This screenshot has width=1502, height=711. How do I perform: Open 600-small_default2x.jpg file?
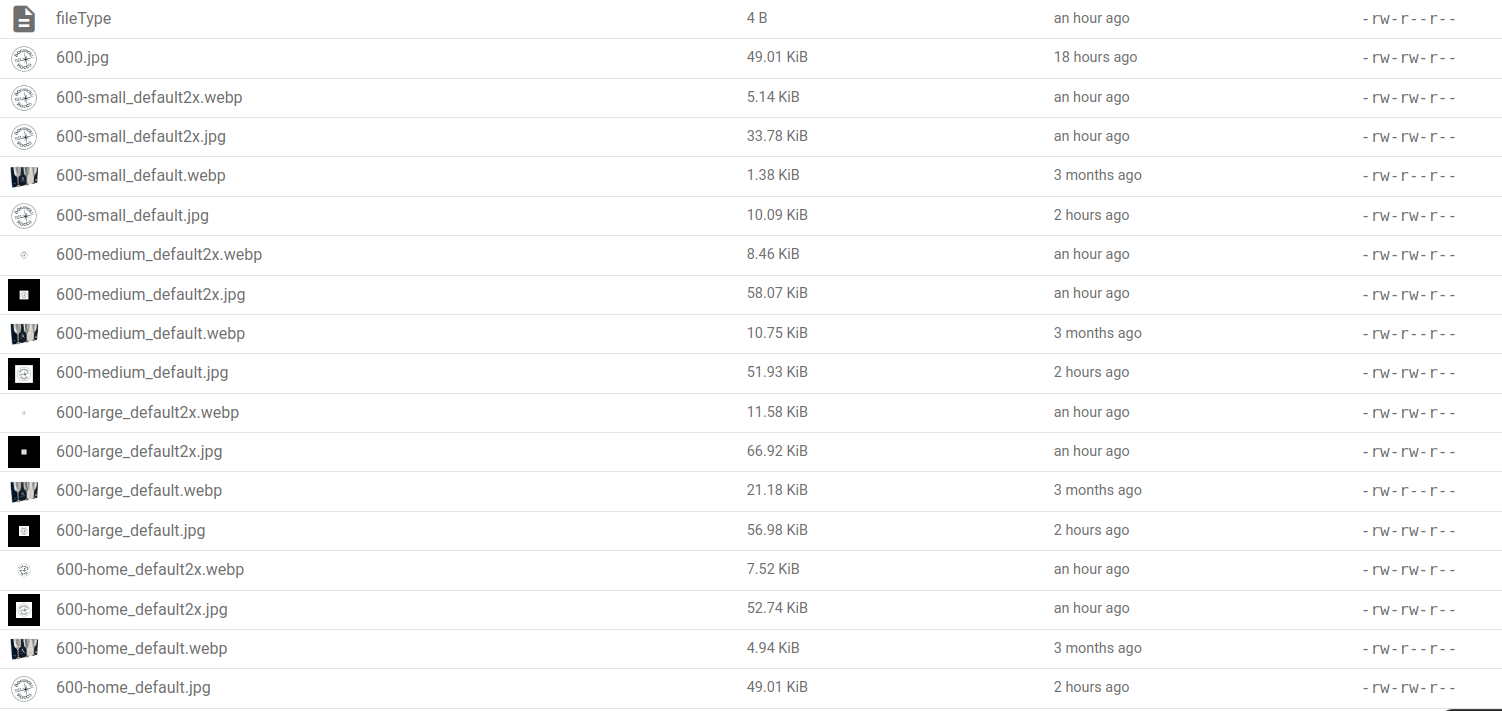141,136
